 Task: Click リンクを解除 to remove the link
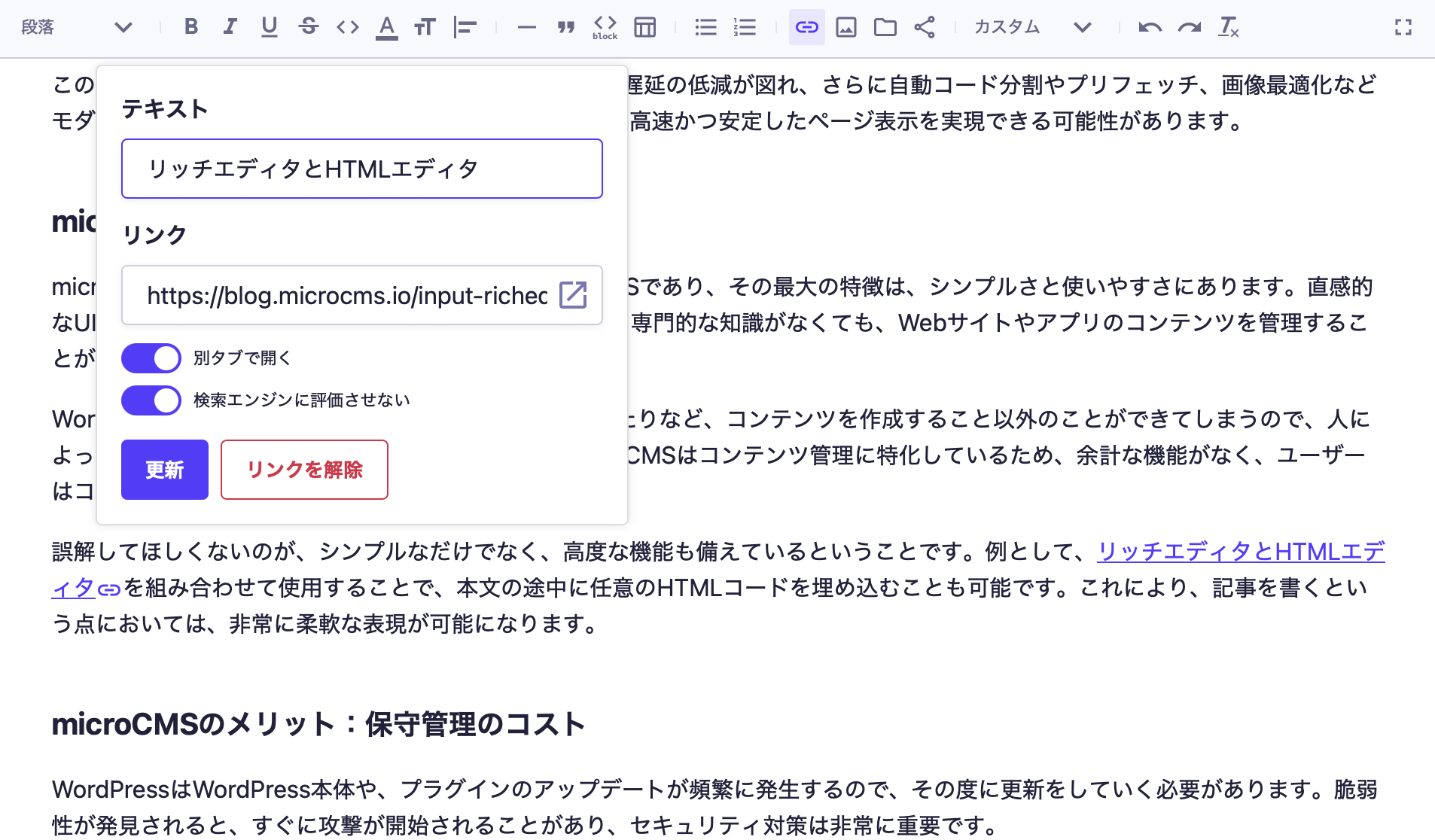click(x=304, y=470)
